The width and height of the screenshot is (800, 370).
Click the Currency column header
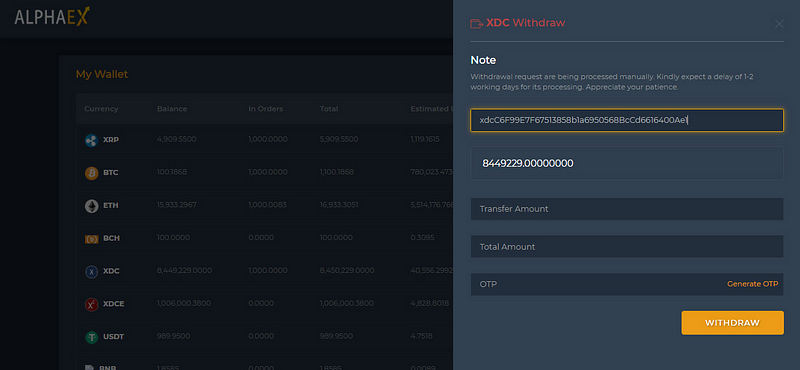click(x=101, y=109)
